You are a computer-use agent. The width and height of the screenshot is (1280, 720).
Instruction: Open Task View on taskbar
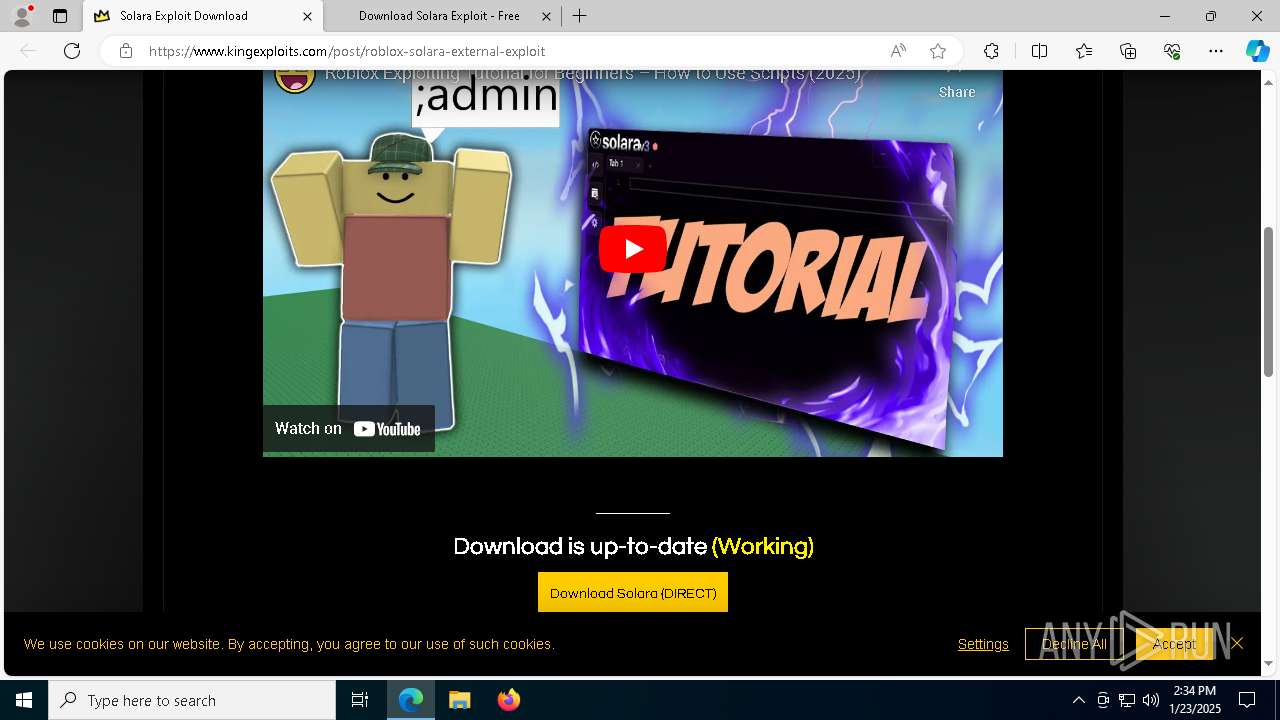click(x=360, y=700)
